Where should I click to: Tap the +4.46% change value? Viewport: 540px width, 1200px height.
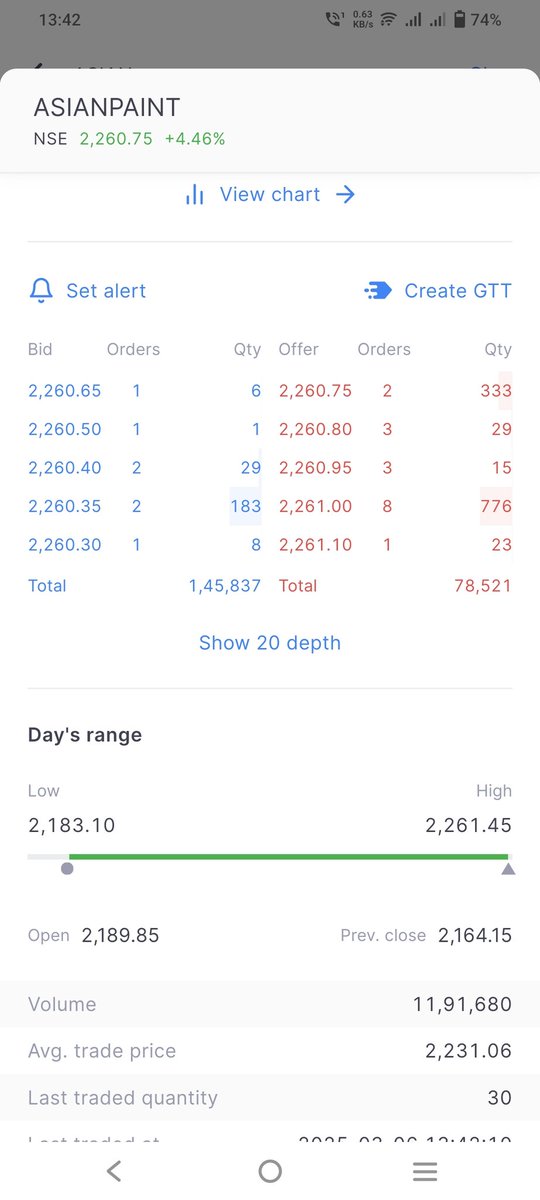coord(195,139)
